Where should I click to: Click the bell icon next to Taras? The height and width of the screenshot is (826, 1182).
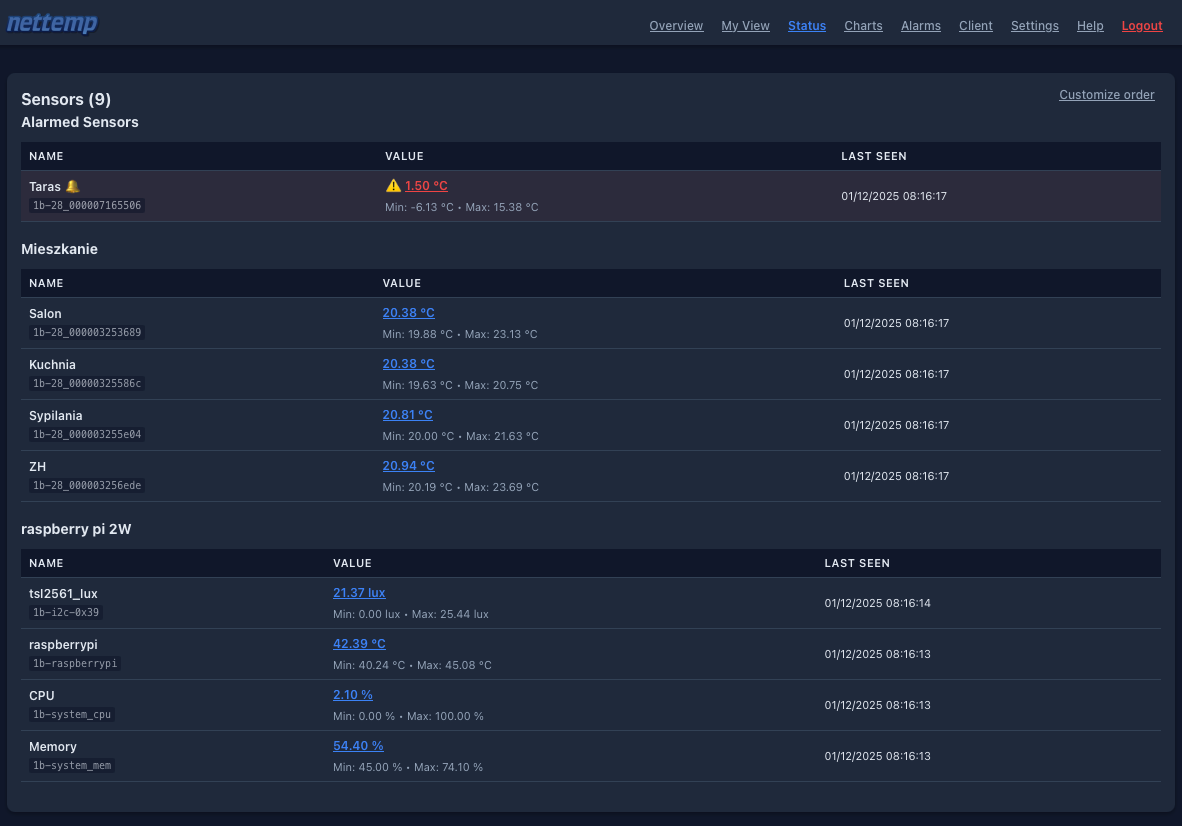[72, 186]
